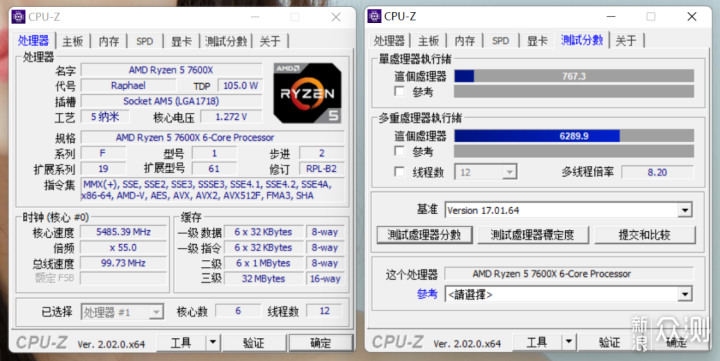Click the single-thread reference bar
The height and width of the screenshot is (361, 720).
[x=574, y=91]
